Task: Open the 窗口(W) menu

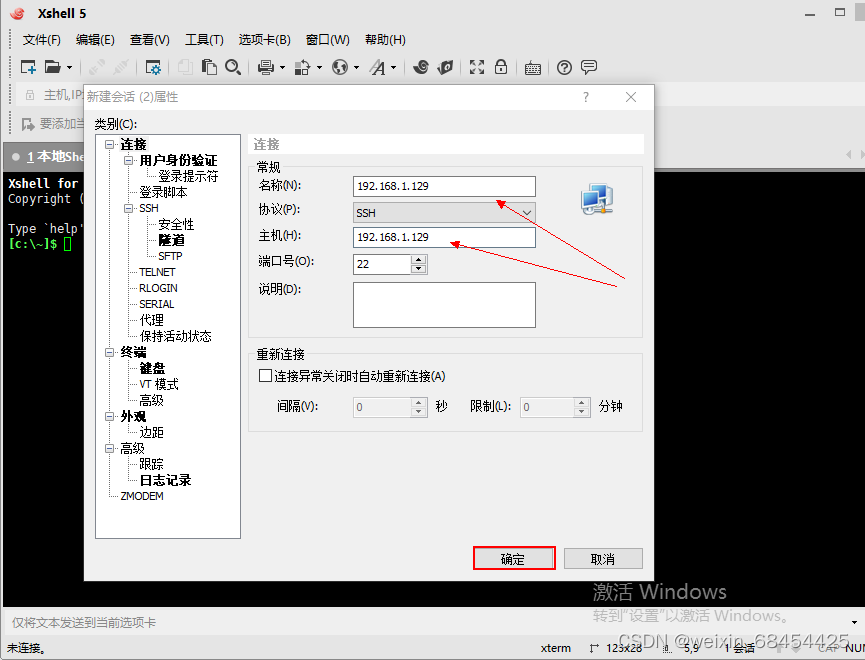Action: click(x=328, y=40)
